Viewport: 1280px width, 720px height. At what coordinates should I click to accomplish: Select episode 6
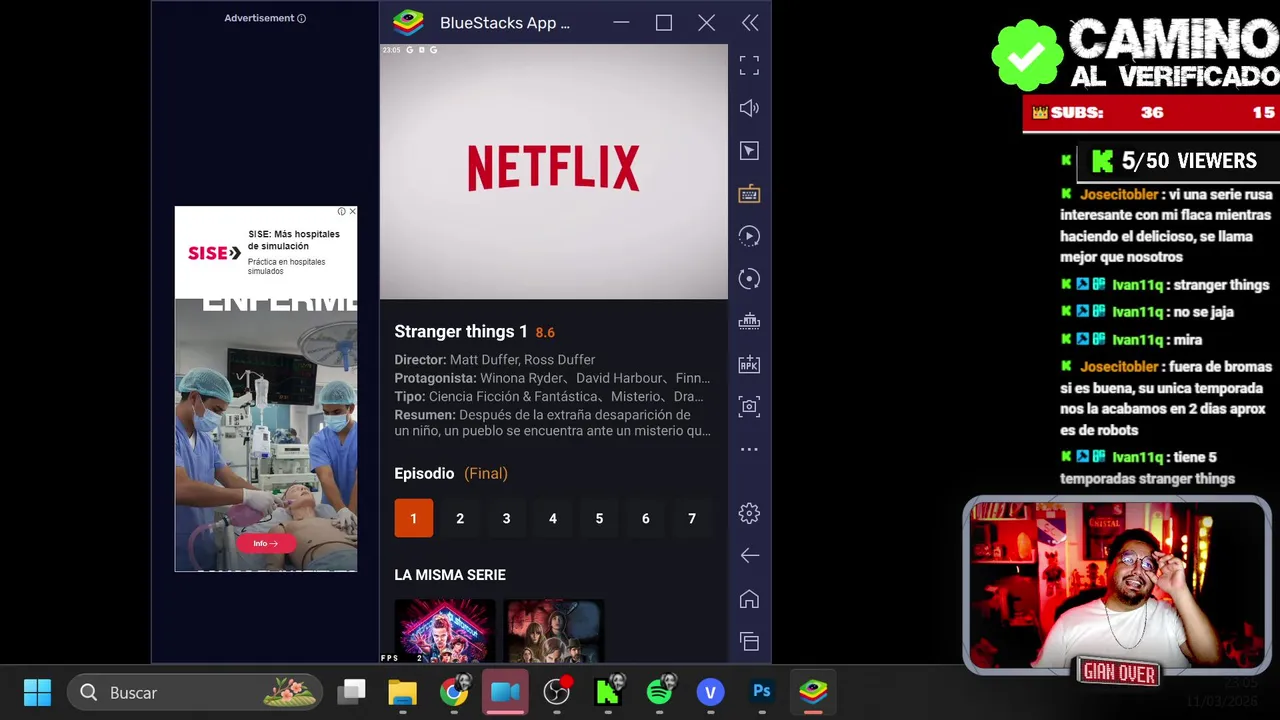pyautogui.click(x=645, y=518)
